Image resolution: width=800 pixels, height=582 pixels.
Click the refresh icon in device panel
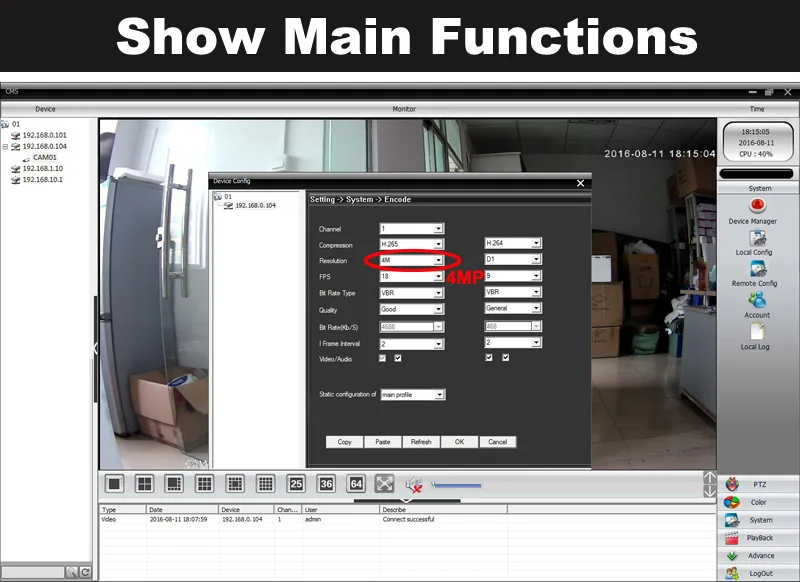point(85,572)
